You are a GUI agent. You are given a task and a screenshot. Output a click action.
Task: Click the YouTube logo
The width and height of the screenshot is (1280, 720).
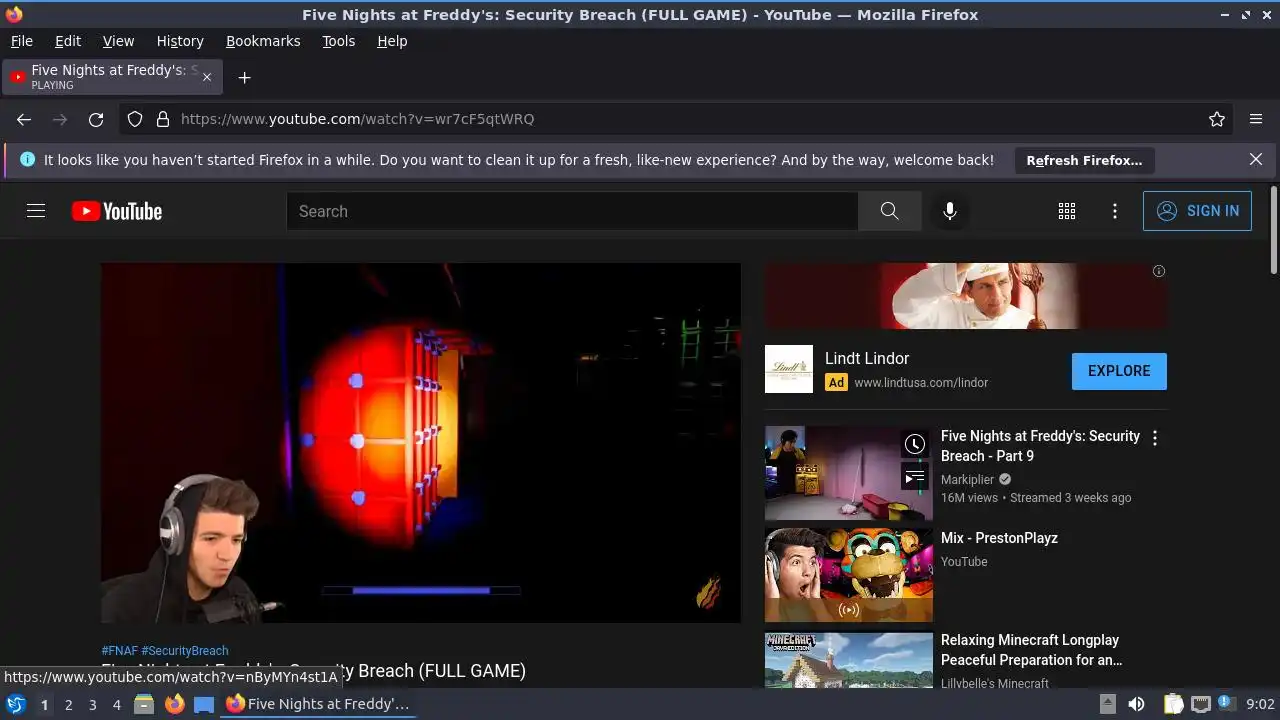coord(117,211)
